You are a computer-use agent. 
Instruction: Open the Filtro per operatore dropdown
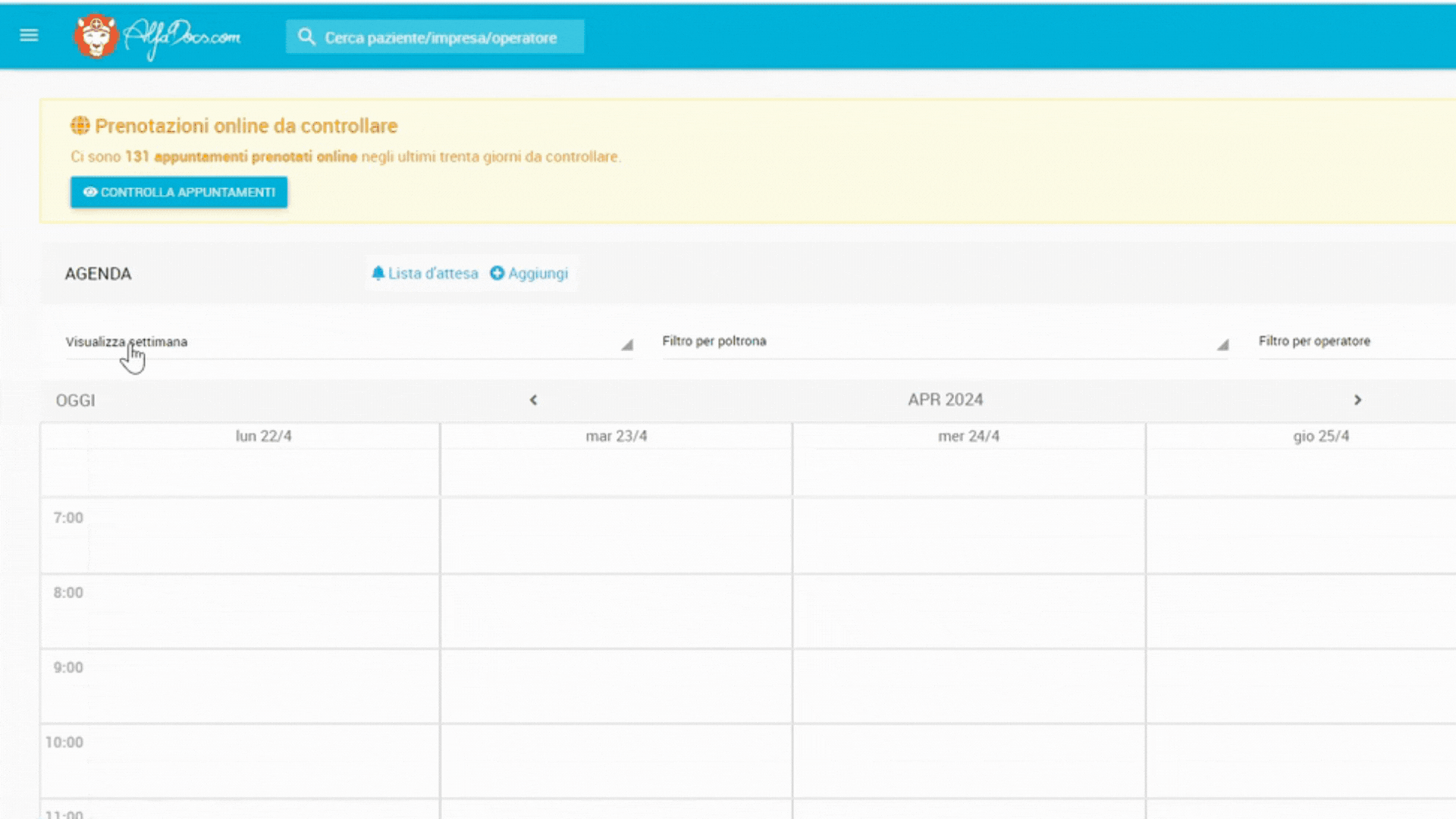pos(1350,342)
